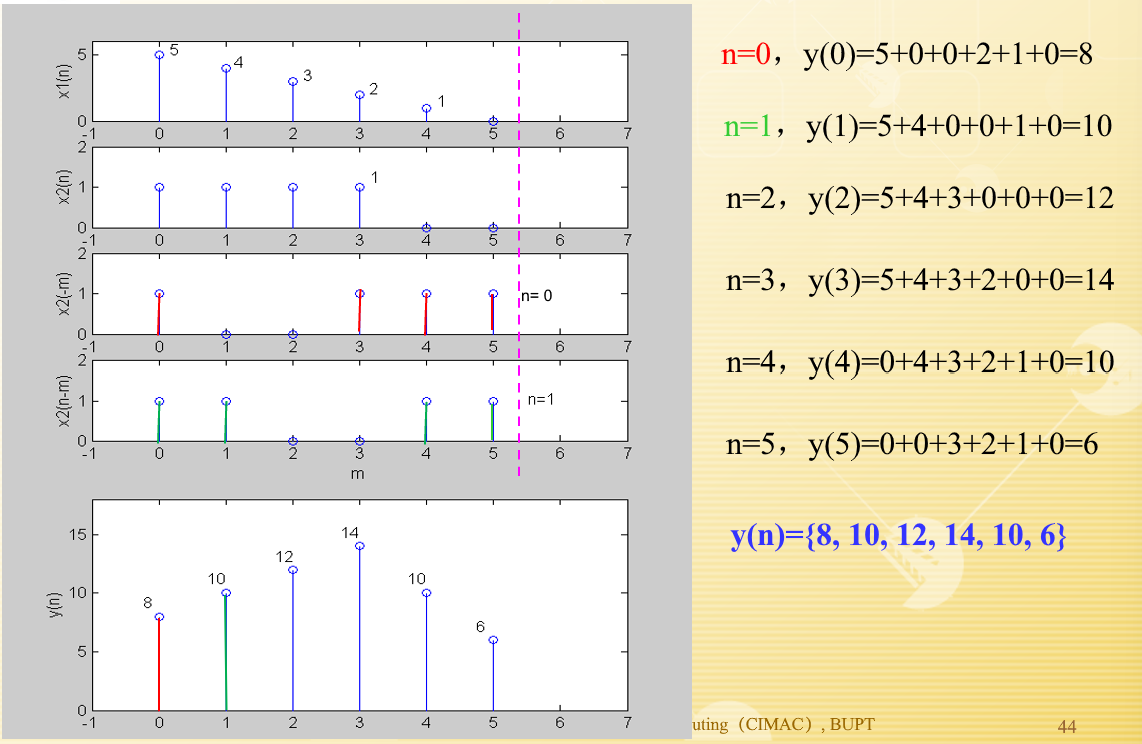Click the equation y(4)=0+4+3+2+1+0=10

click(961, 362)
